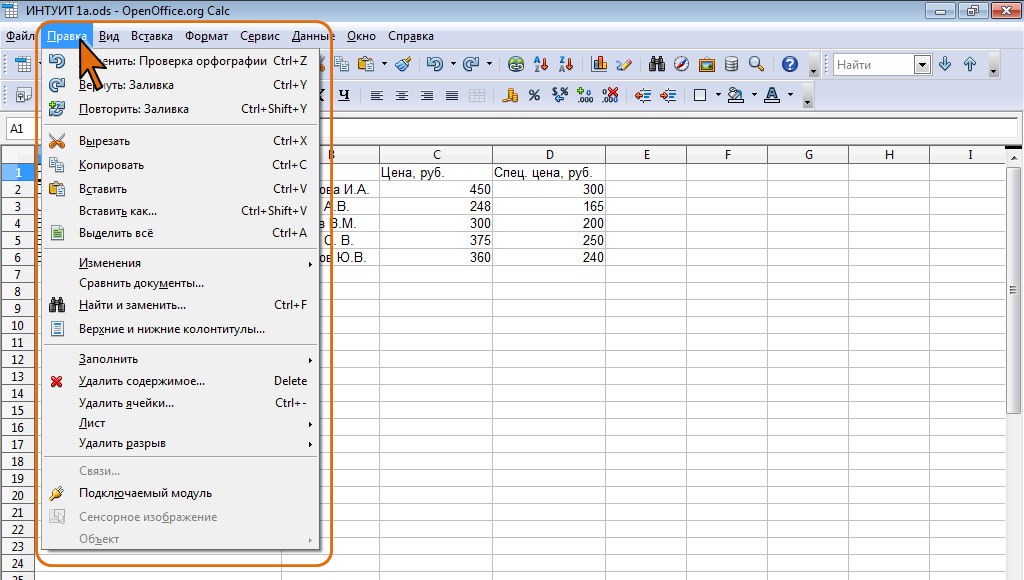Sort ascending with the A-Z toolbar icon
Screen dimensions: 1024x580
(x=541, y=64)
